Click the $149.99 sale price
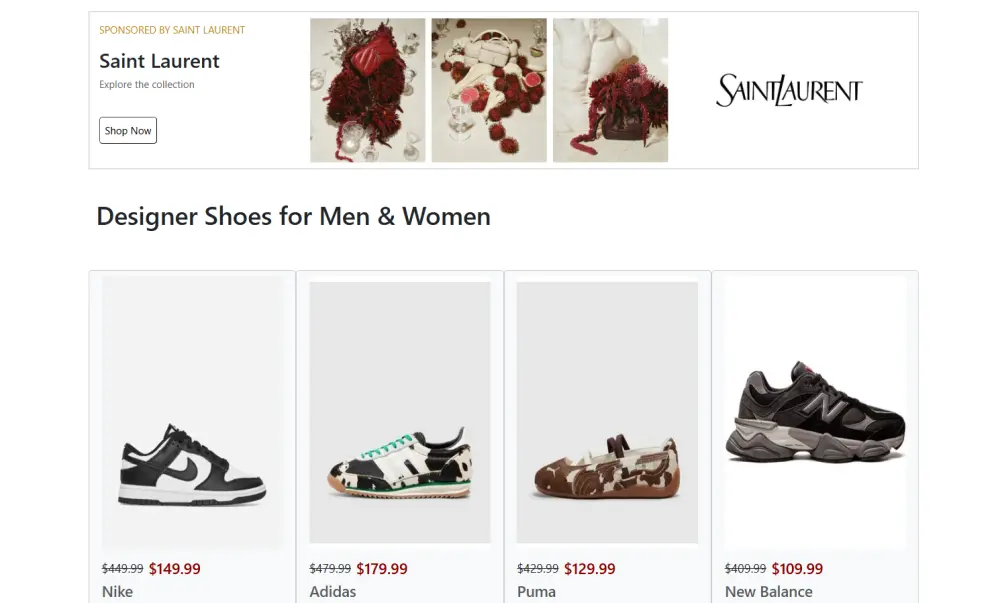The width and height of the screenshot is (1000, 603). click(x=175, y=569)
